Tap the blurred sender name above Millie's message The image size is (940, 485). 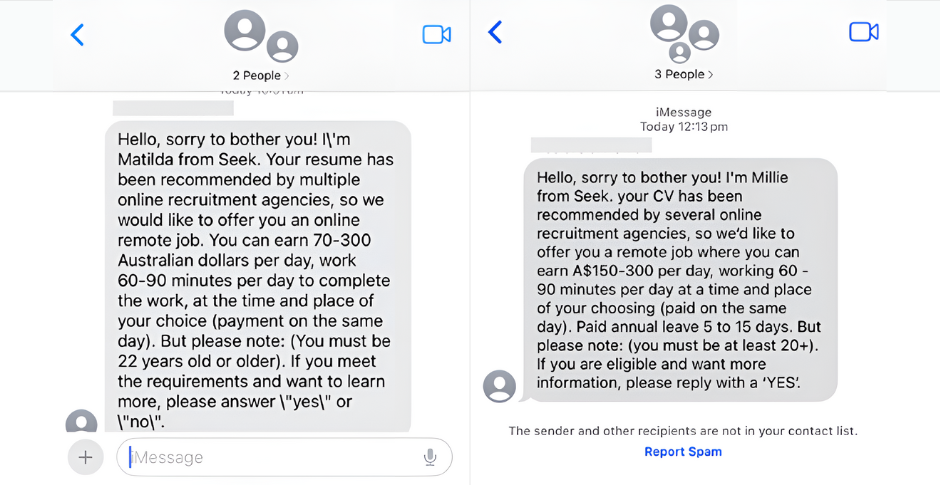point(591,145)
